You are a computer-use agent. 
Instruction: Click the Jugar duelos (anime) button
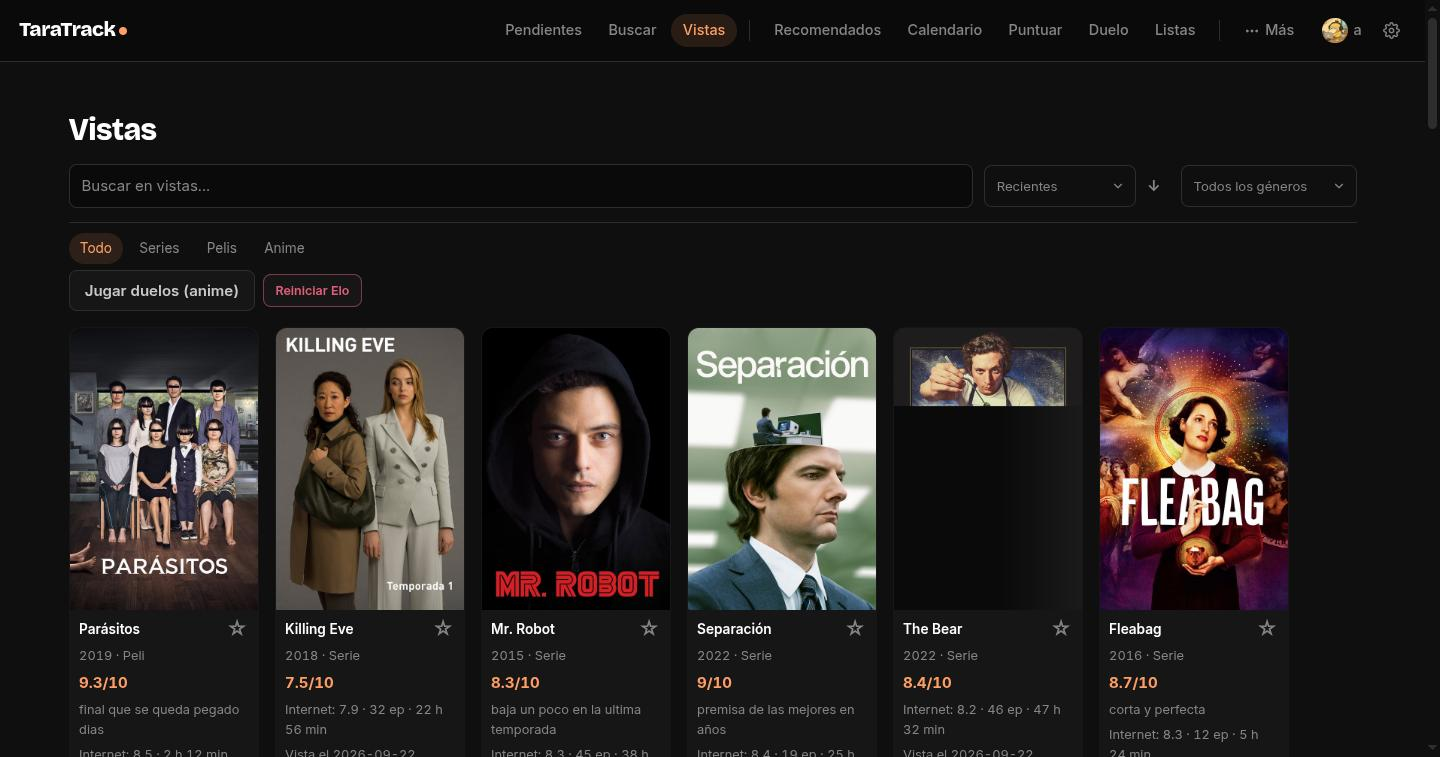pos(162,291)
